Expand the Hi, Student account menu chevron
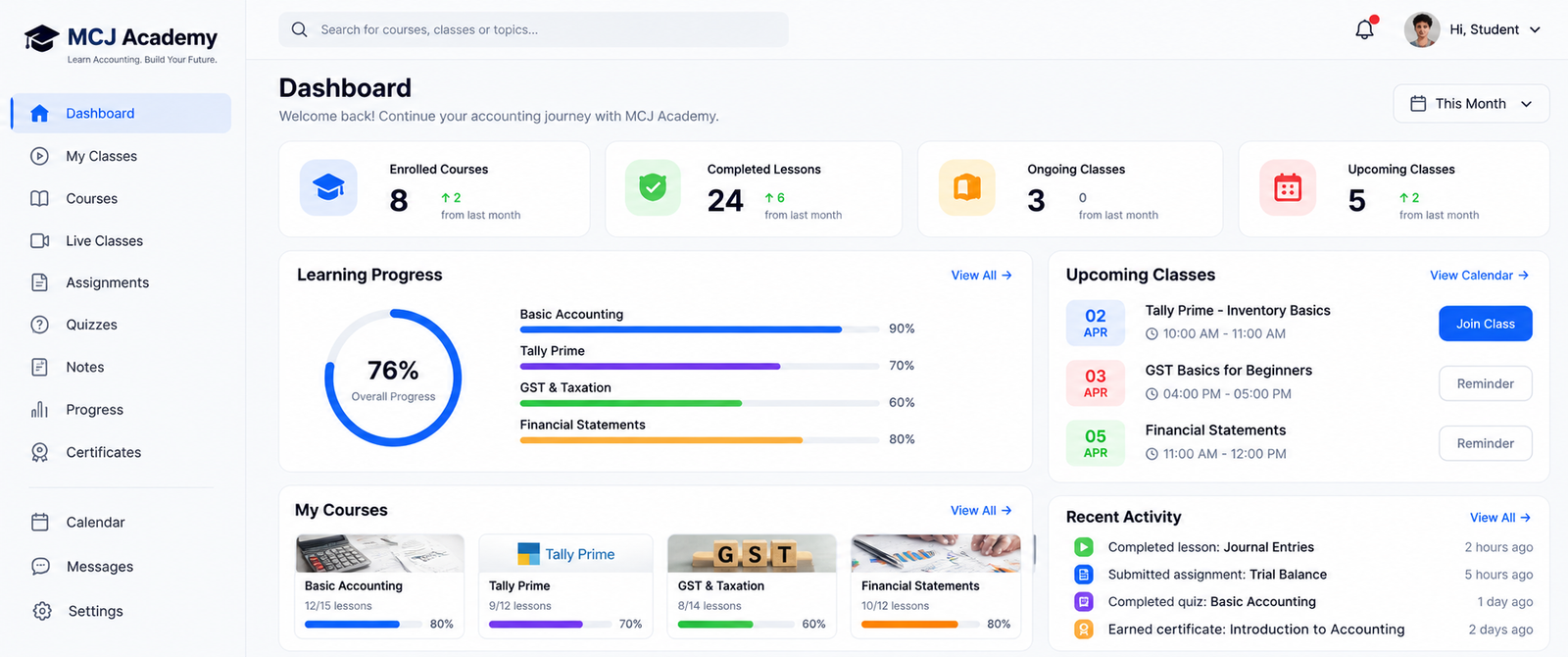 tap(1535, 29)
